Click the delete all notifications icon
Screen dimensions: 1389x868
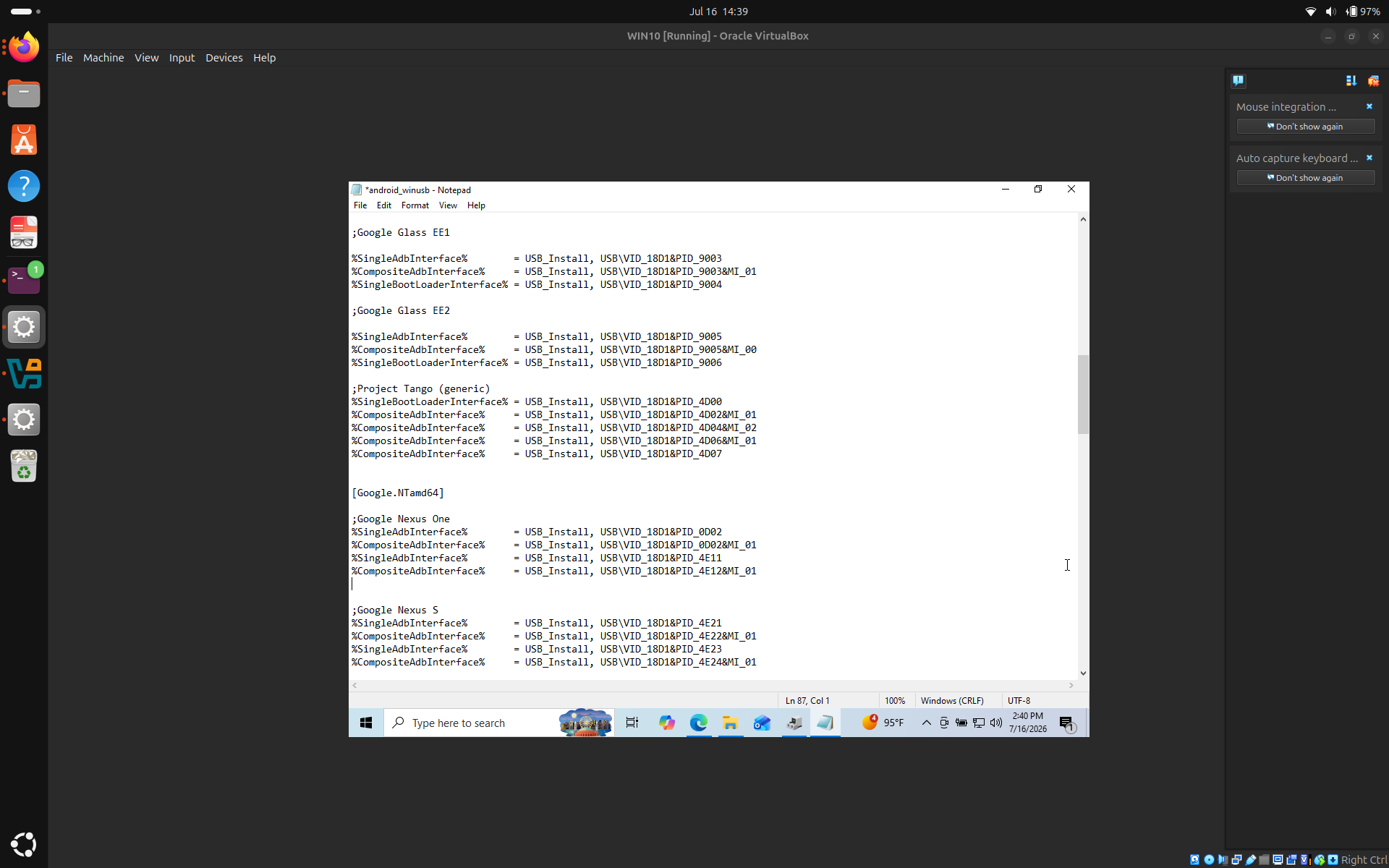[x=1373, y=80]
